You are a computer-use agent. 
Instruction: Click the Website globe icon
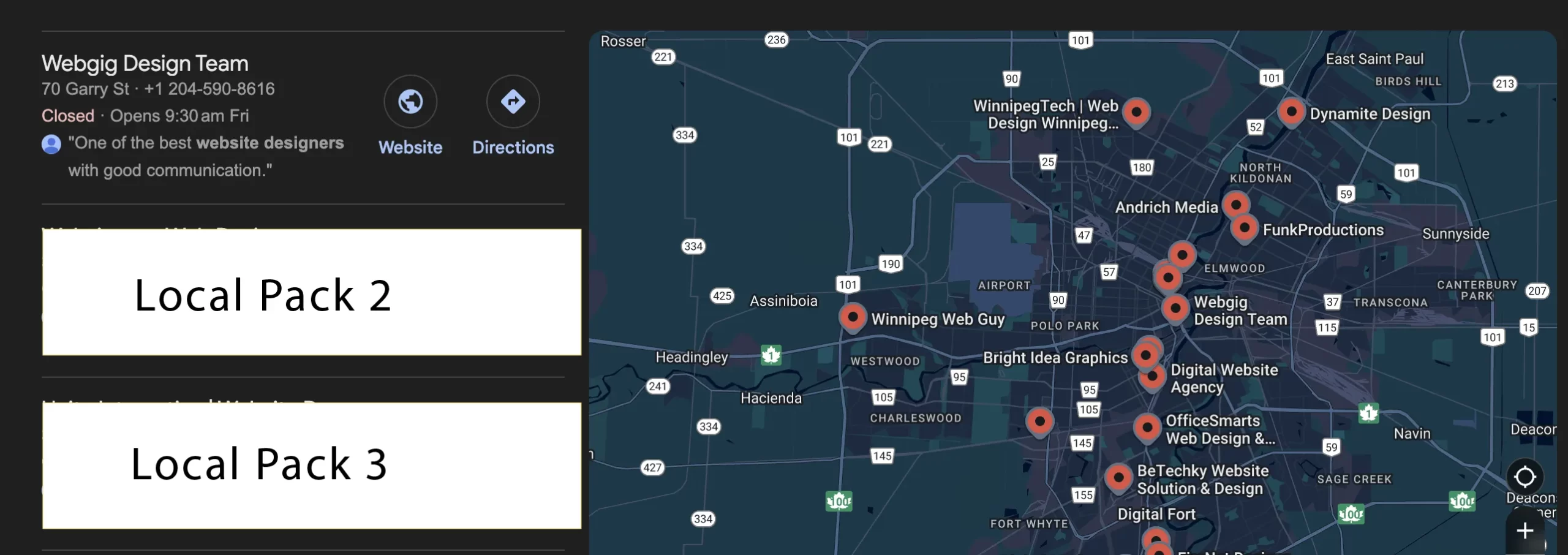[x=410, y=102]
